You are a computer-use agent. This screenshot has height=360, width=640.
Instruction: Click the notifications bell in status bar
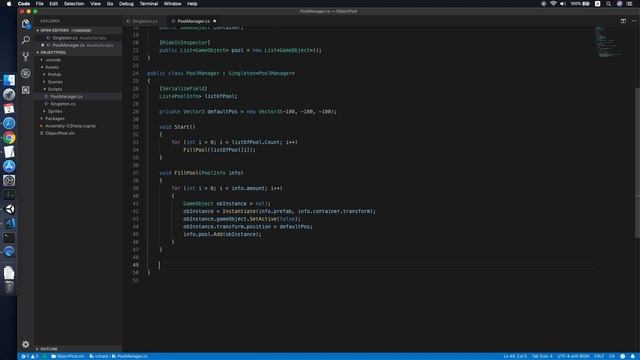(x=632, y=356)
